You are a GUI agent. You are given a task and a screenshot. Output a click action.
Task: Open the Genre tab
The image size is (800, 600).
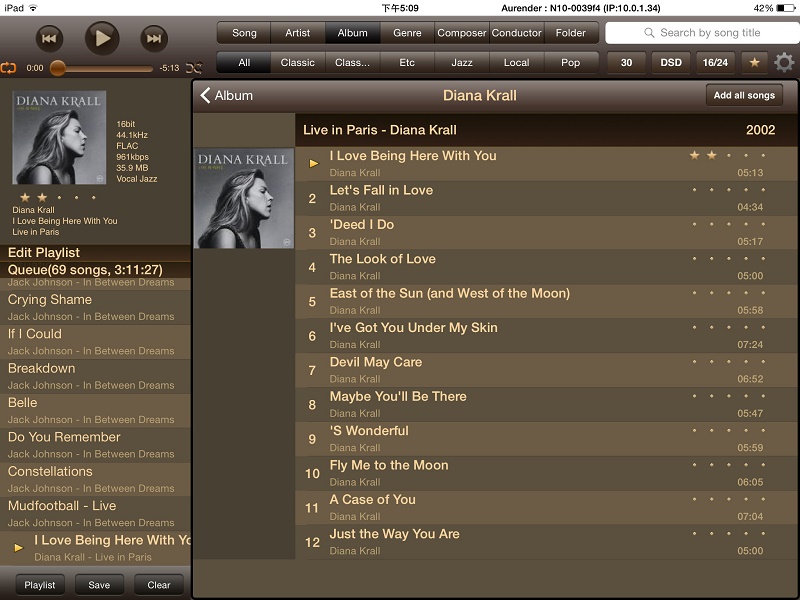pos(407,33)
